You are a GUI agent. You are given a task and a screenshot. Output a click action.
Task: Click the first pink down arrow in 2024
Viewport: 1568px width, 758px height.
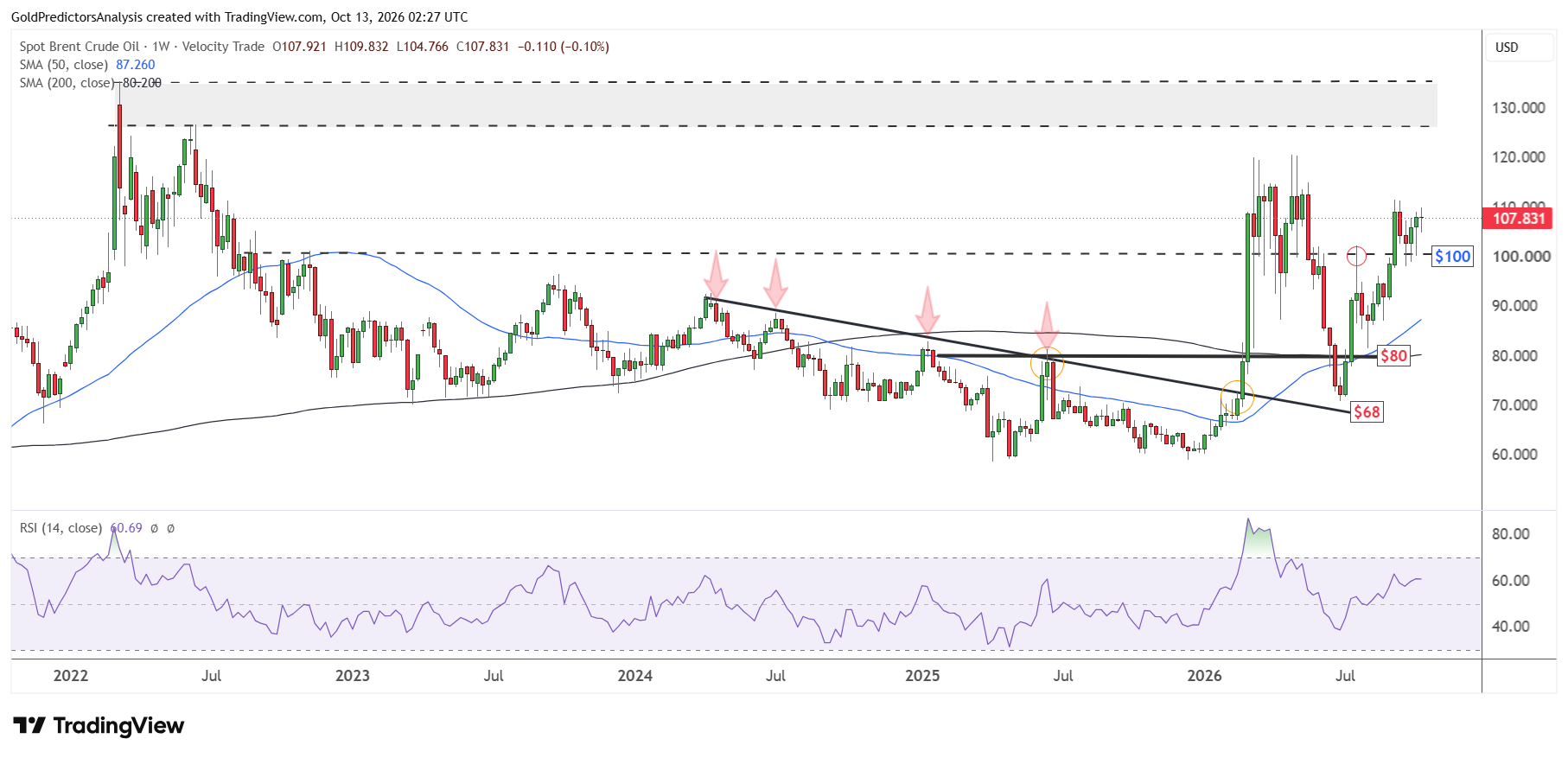click(x=715, y=274)
